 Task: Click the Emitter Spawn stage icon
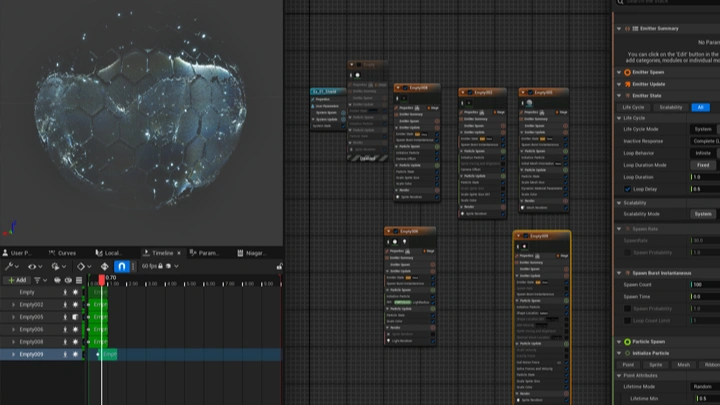628,72
